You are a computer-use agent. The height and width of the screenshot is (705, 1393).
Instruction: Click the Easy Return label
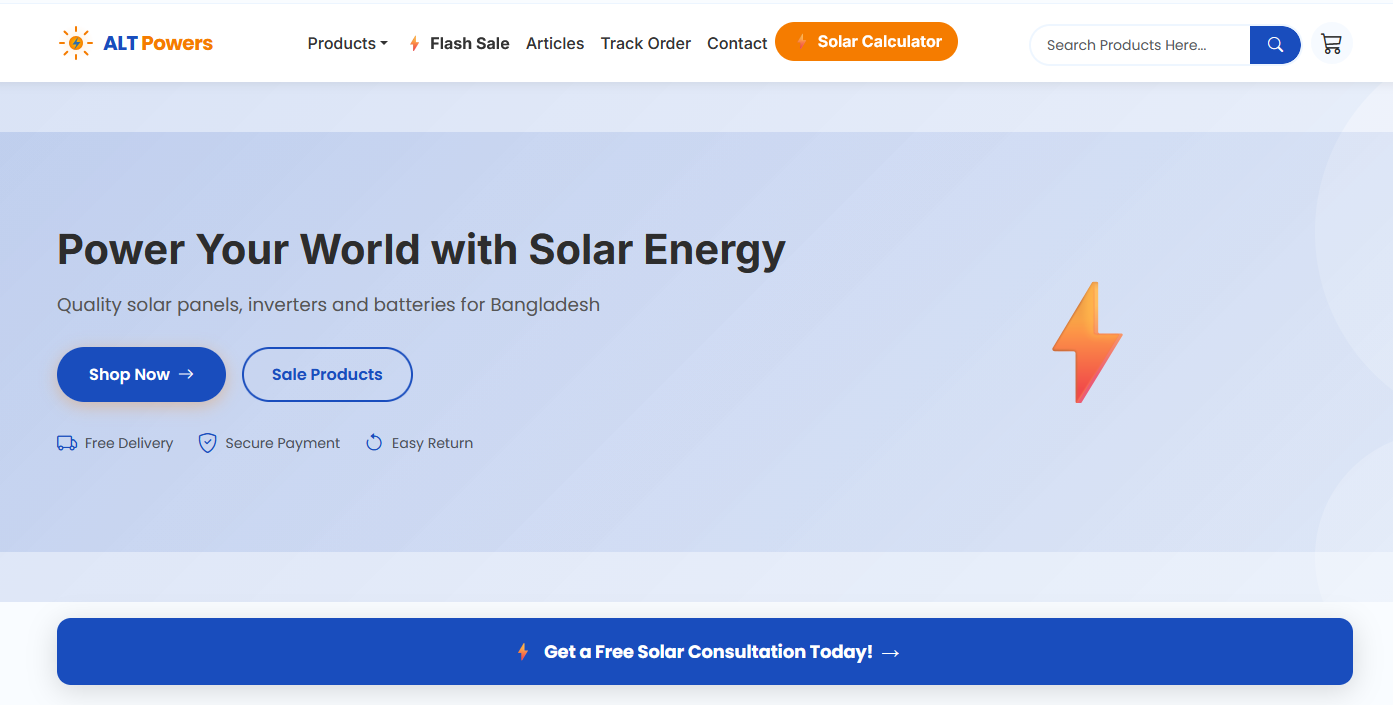click(432, 443)
